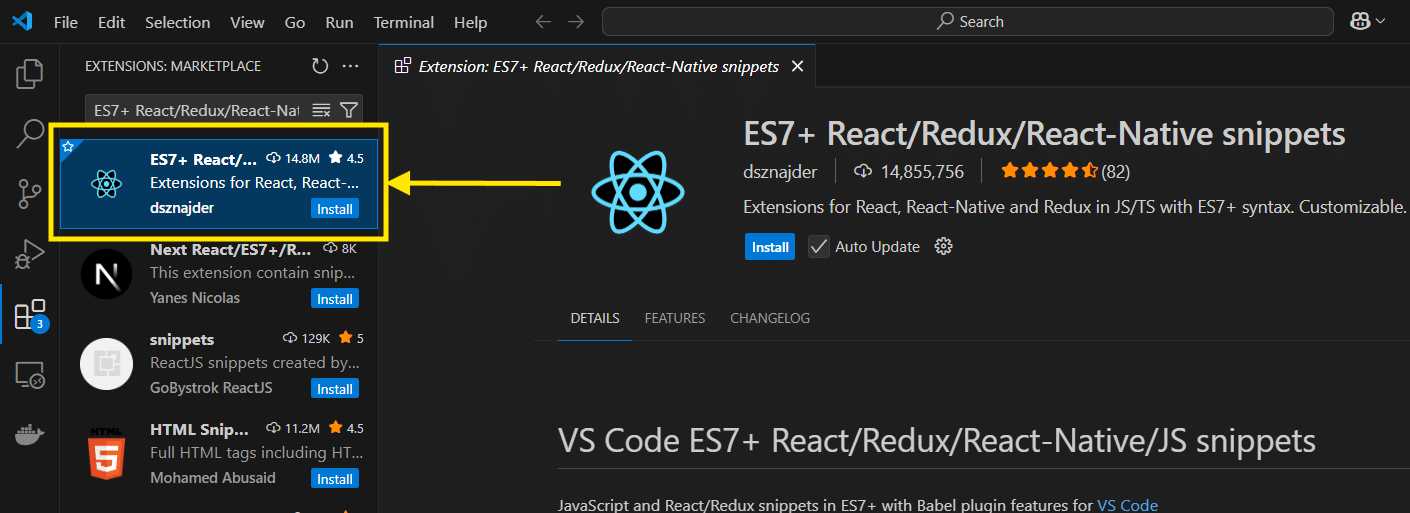Install Next React/ES7+ extension
This screenshot has height=513, width=1410.
[x=335, y=299]
